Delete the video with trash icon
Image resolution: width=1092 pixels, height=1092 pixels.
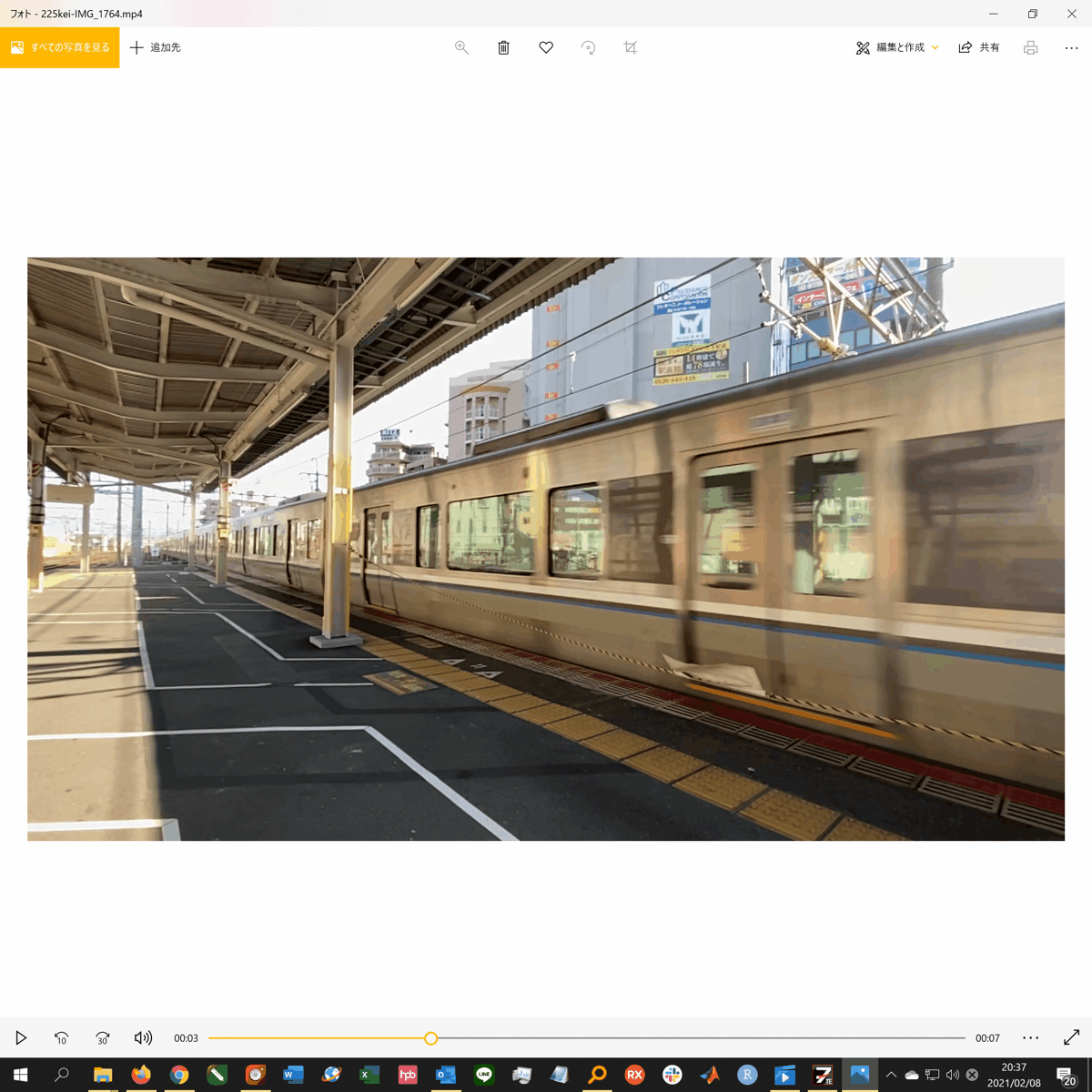(503, 47)
